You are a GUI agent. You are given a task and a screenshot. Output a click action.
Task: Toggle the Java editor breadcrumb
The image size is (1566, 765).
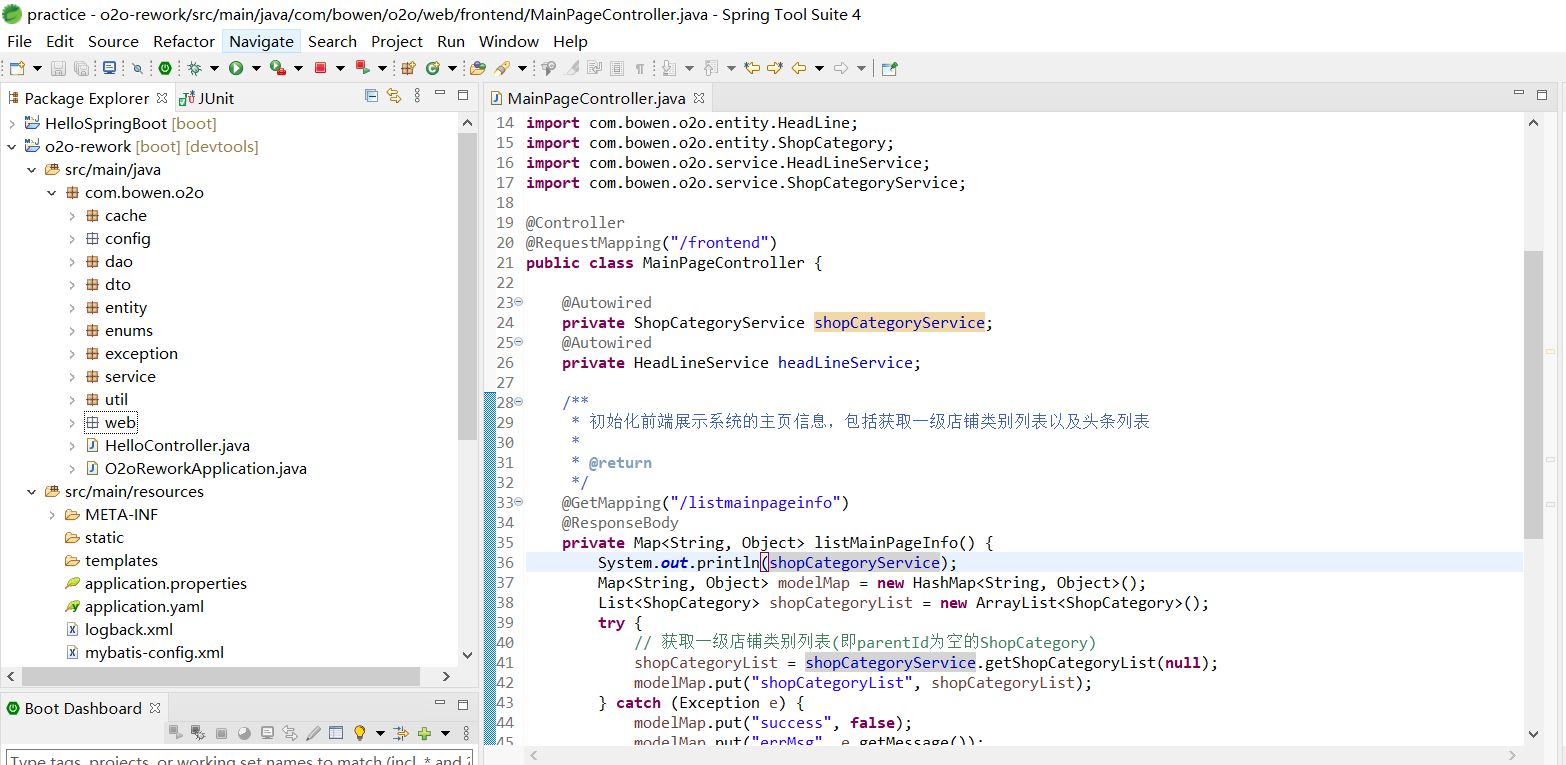click(x=549, y=68)
